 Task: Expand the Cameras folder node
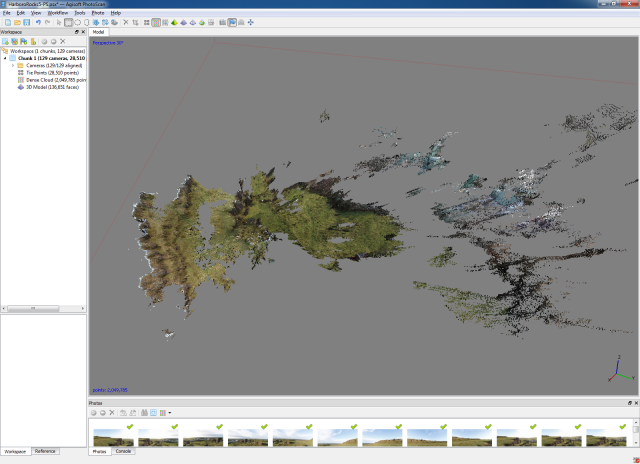pos(13,65)
